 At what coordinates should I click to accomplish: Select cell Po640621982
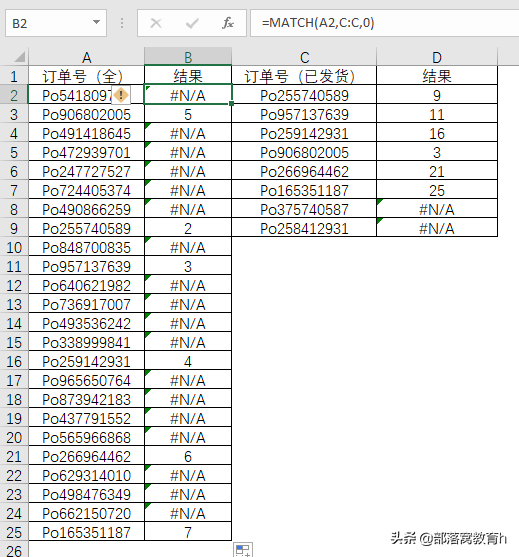coord(86,285)
